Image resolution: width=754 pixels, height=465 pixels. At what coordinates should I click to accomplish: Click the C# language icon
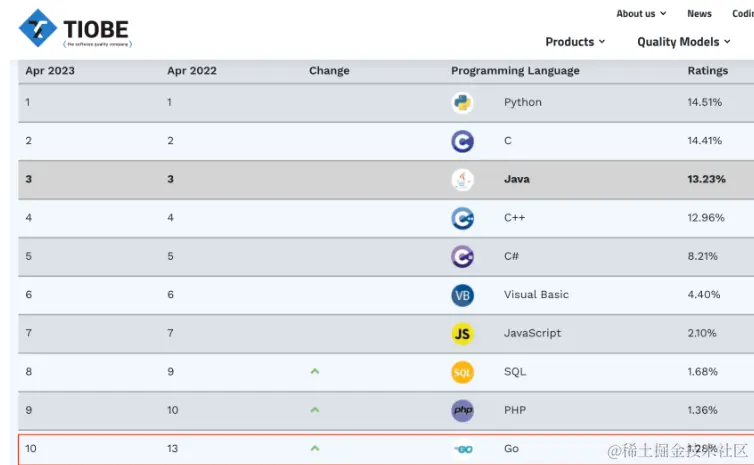462,257
